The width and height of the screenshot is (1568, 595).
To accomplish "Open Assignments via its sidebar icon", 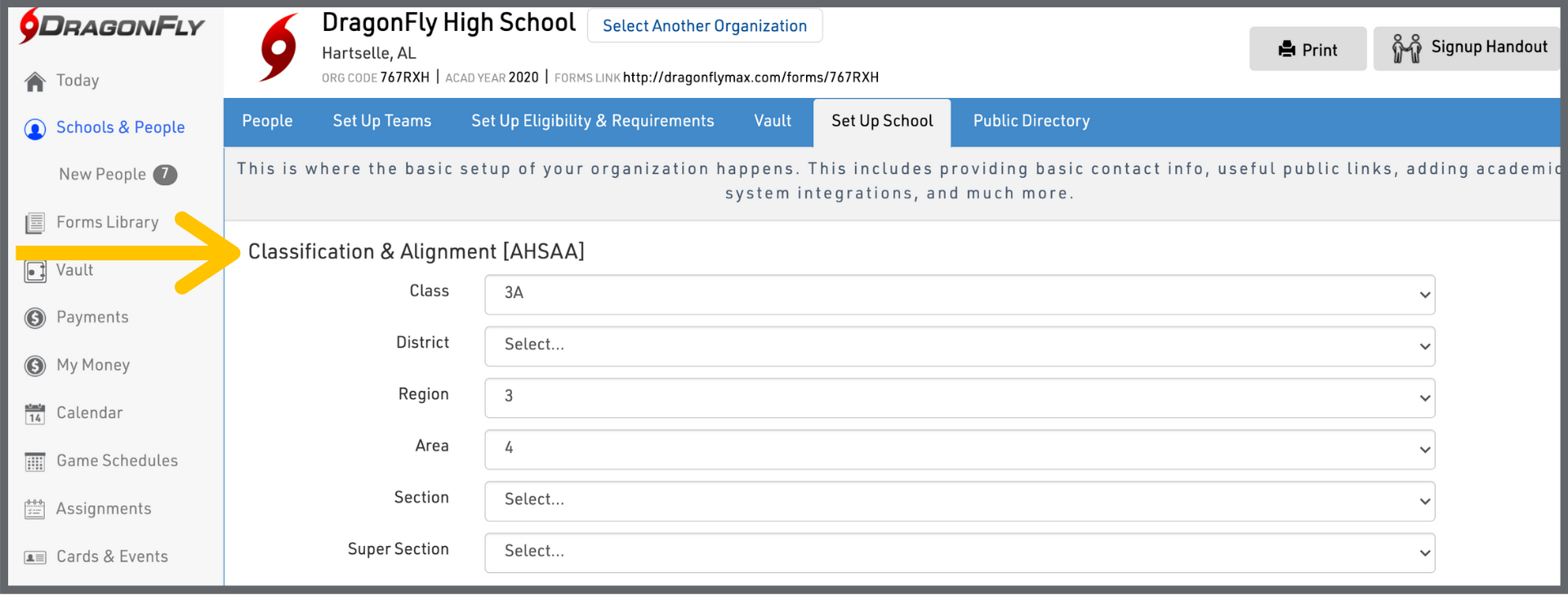I will click(x=35, y=509).
